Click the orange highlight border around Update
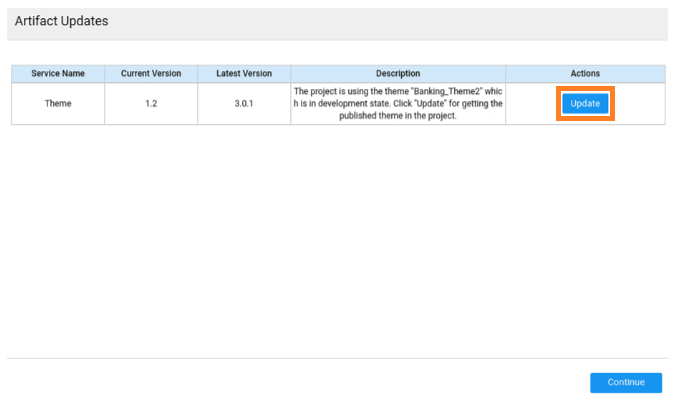Image resolution: width=676 pixels, height=408 pixels. click(x=585, y=88)
